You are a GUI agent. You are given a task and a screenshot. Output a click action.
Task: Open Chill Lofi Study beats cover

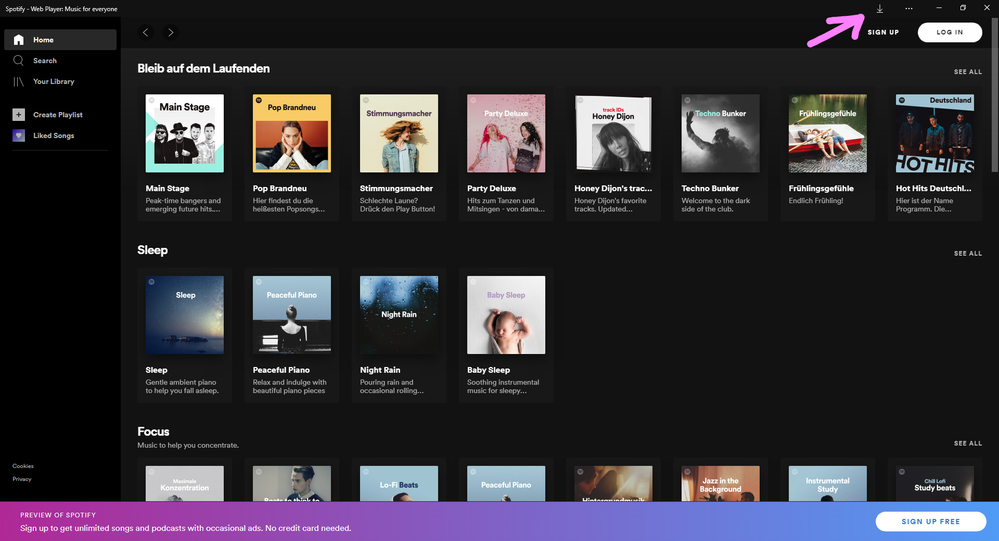(935, 484)
